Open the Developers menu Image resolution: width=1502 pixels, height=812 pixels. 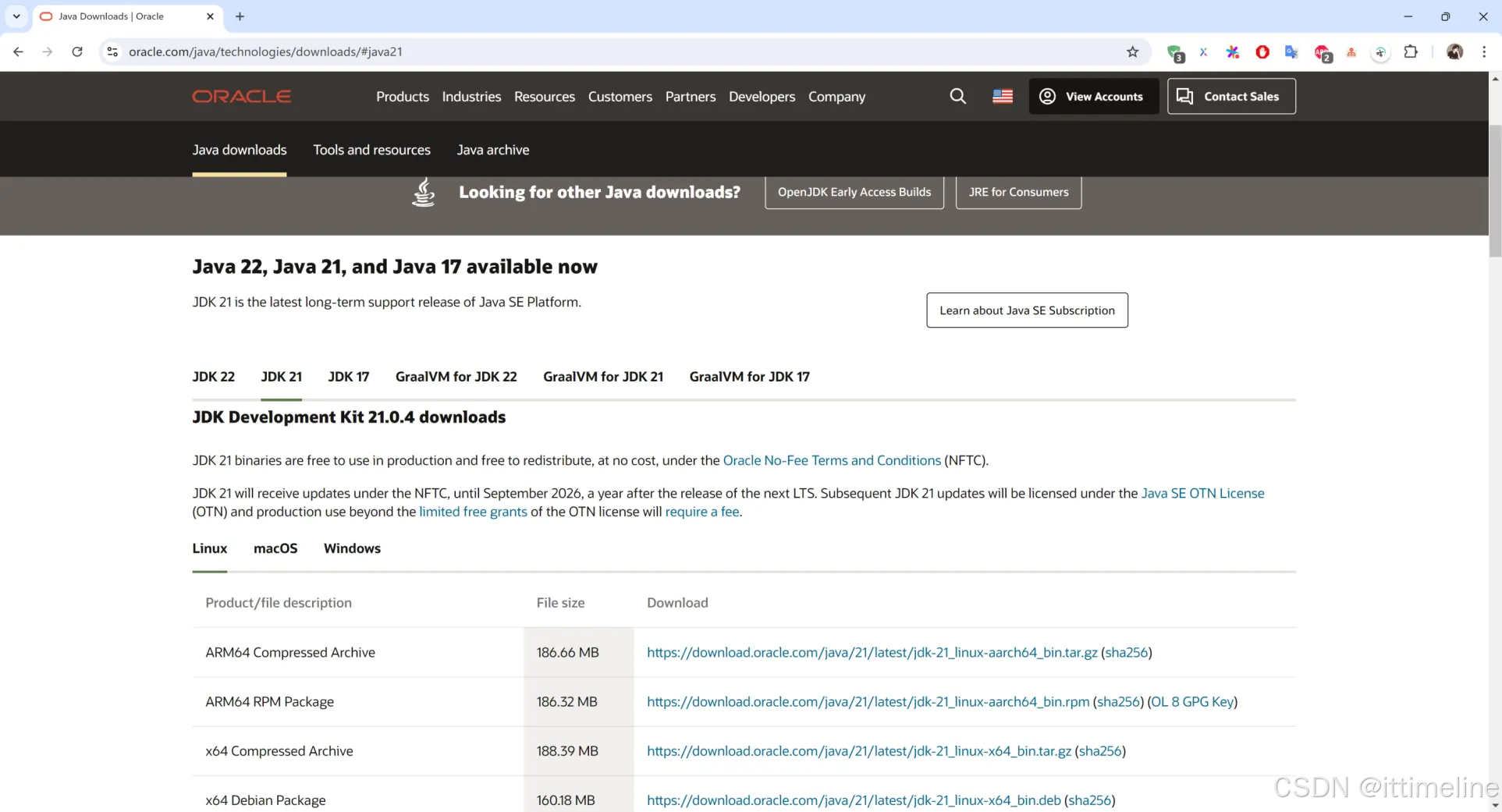point(762,97)
